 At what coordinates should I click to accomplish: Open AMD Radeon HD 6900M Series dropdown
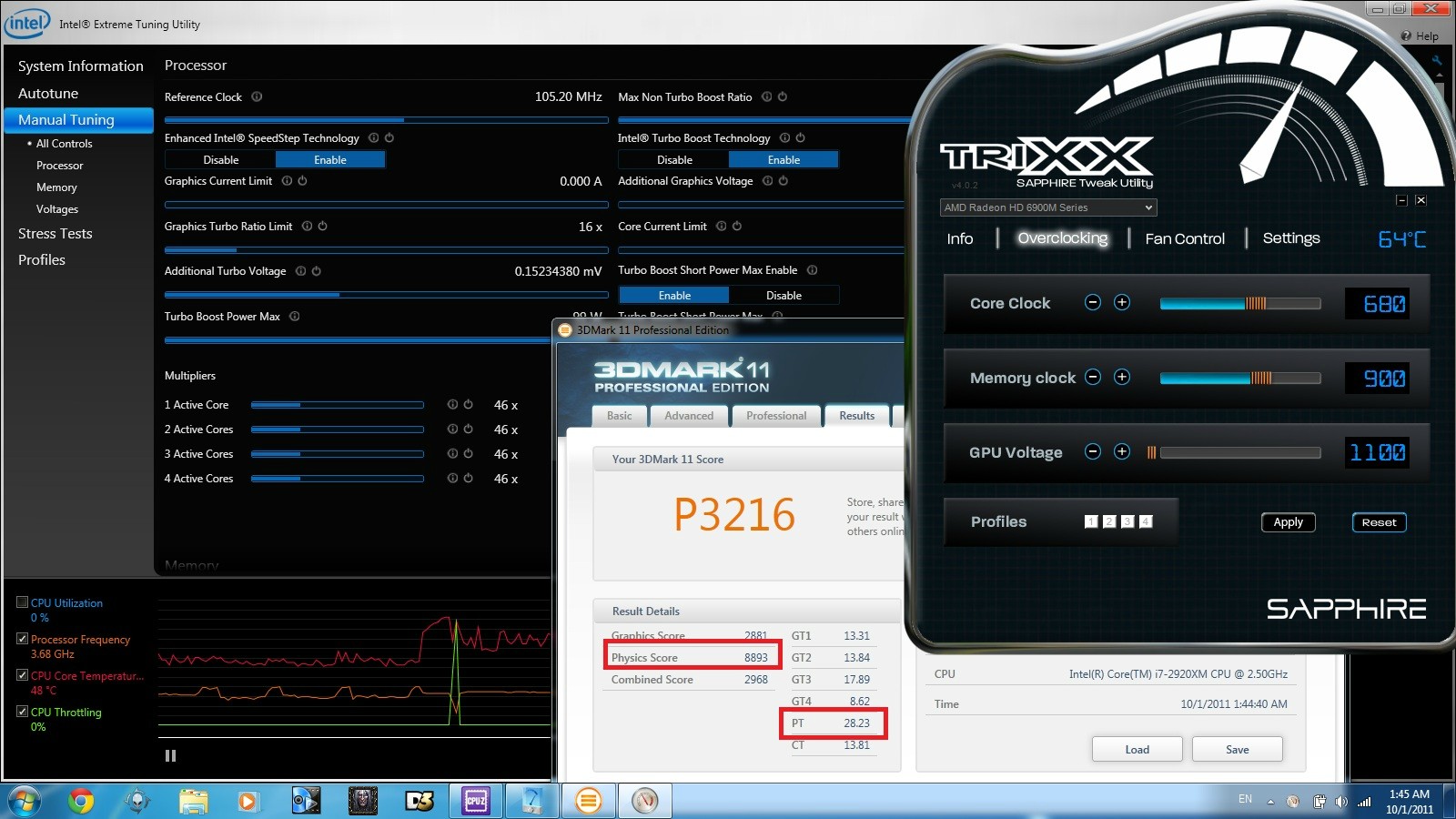(x=1048, y=207)
